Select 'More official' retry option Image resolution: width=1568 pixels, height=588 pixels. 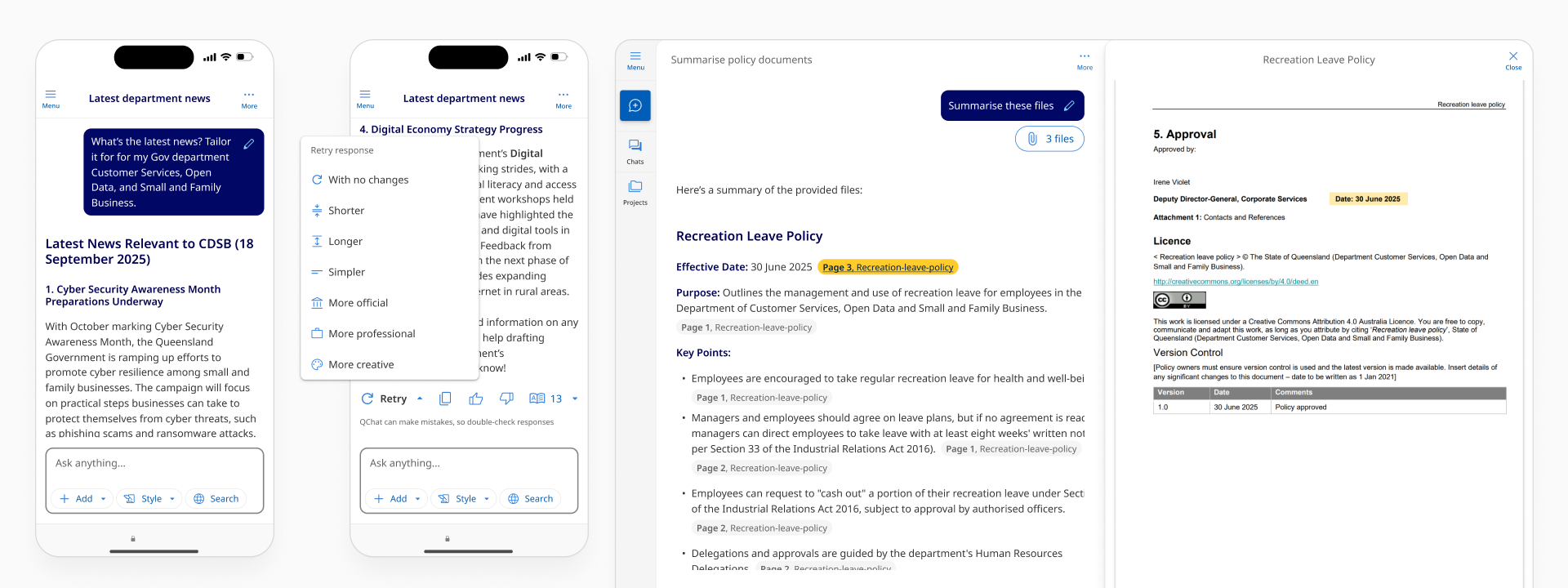click(x=390, y=303)
